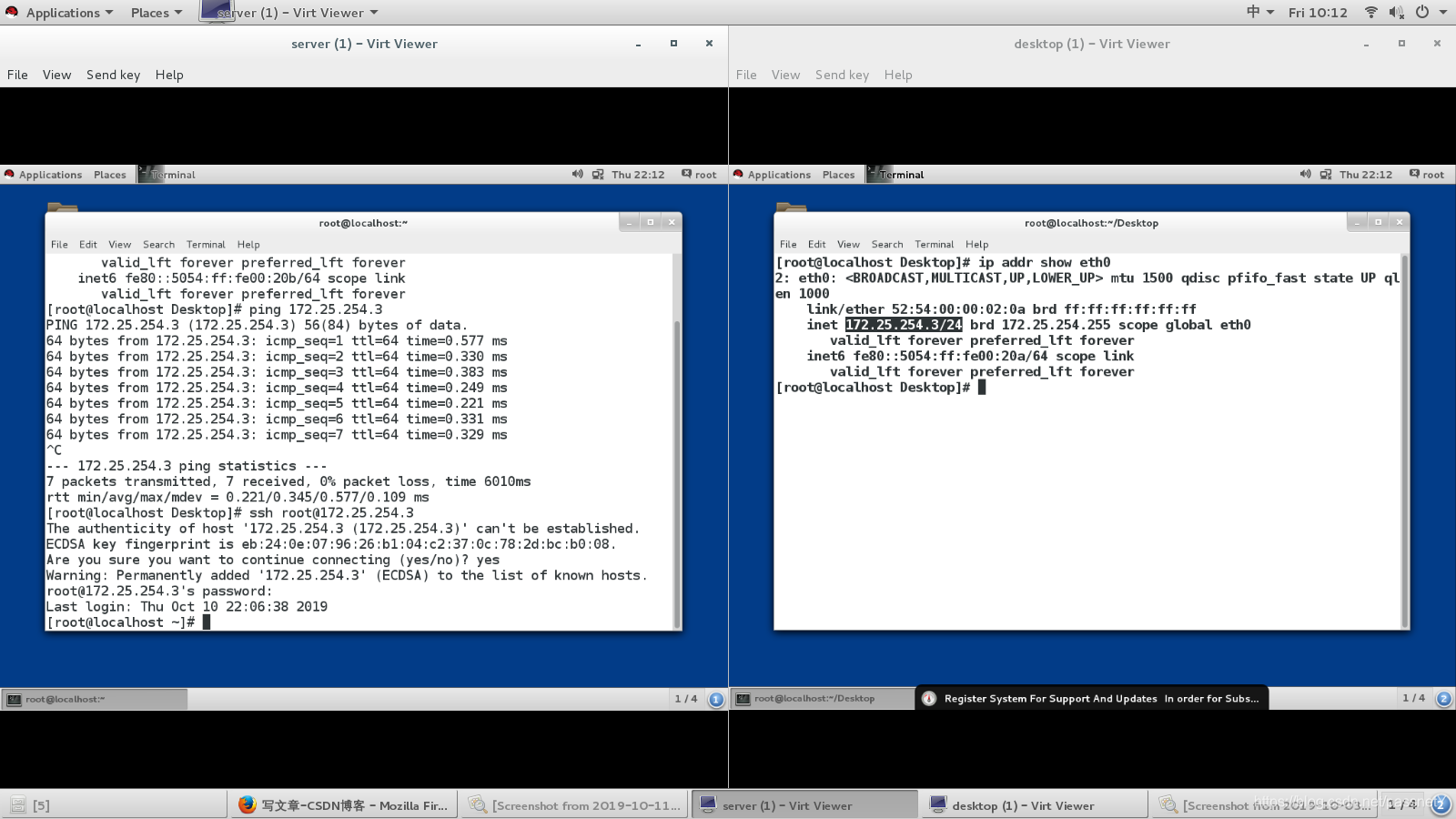Open Search menu in desktop guest terminal
1456x819 pixels.
coord(887,244)
